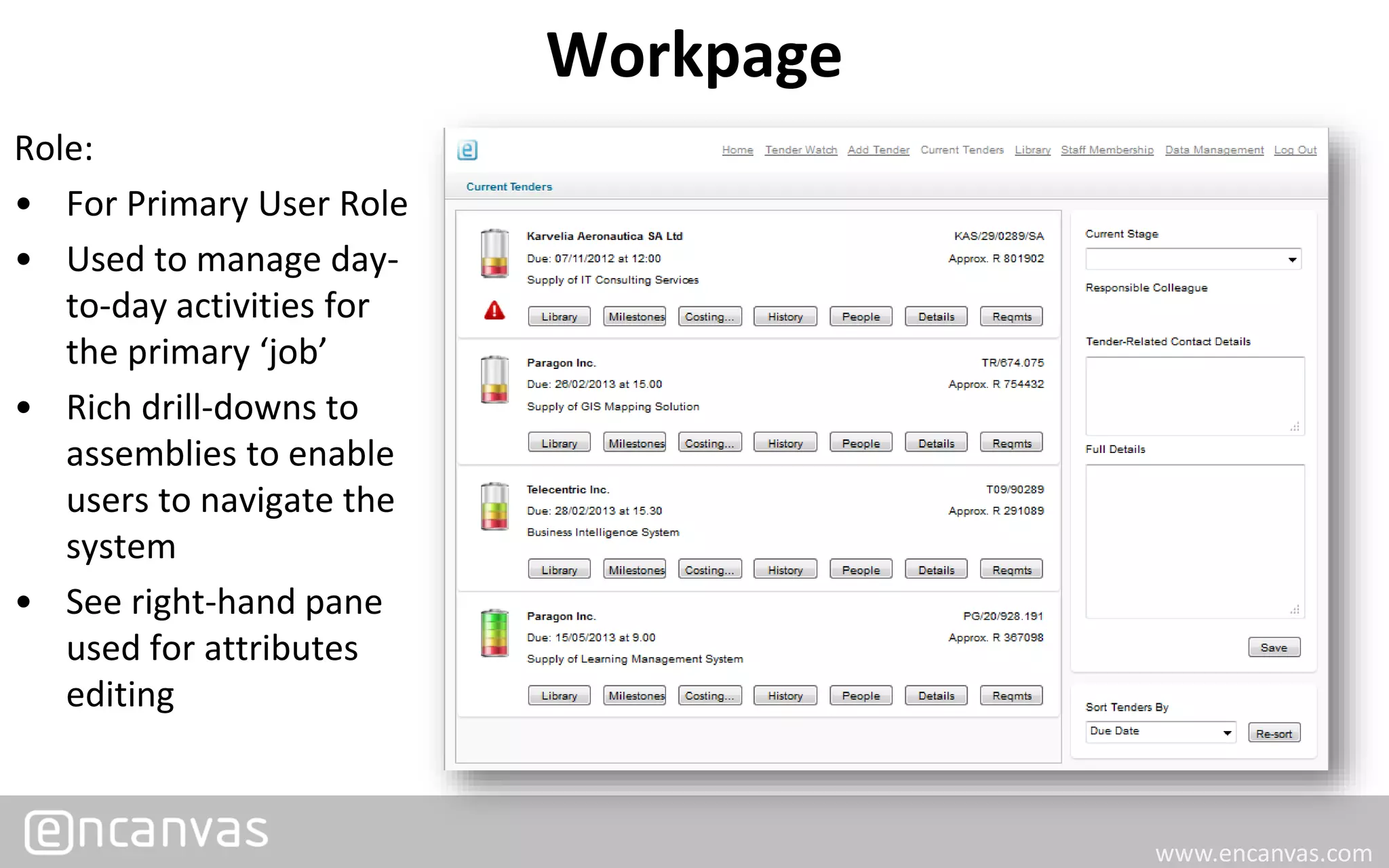Screen dimensions: 1389x868
Task: Open Reqmts for Karvelia Aeronautica tender
Action: (1011, 317)
